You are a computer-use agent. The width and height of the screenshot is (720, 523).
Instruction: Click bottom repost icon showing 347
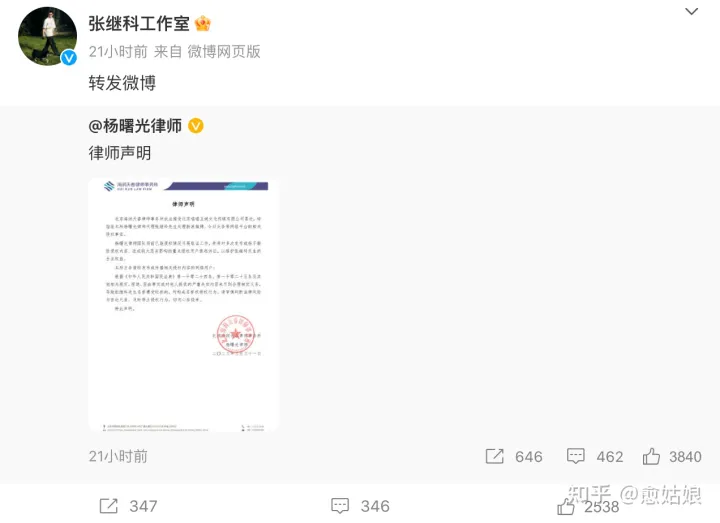pos(109,506)
